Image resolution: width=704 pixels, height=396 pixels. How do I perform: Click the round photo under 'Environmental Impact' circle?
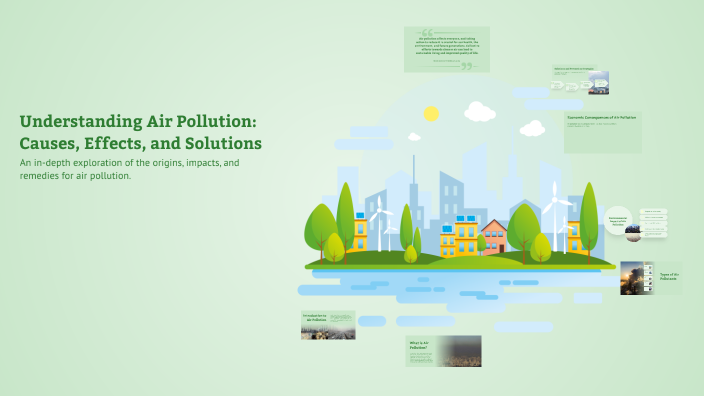coord(633,233)
